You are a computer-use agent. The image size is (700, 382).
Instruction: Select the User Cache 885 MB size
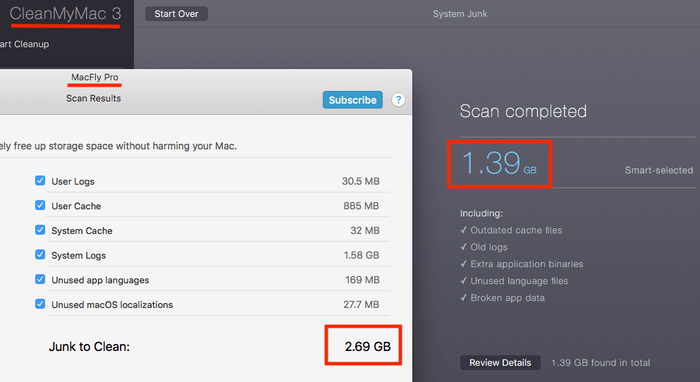pos(361,206)
